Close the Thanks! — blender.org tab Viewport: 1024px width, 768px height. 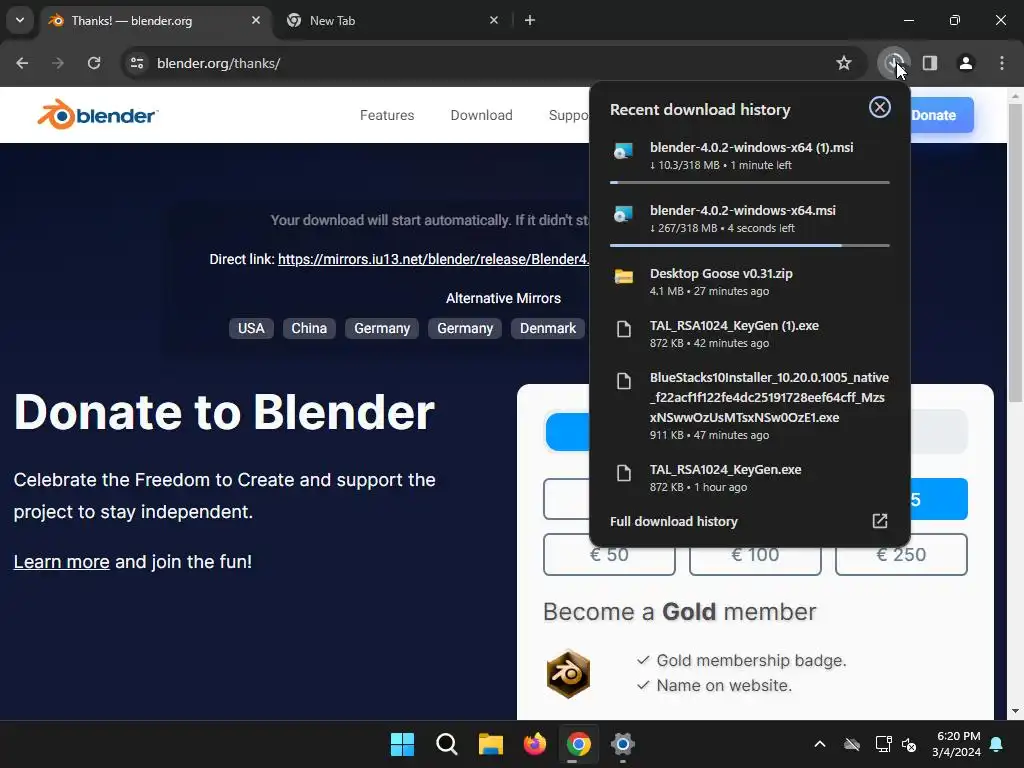(x=255, y=20)
